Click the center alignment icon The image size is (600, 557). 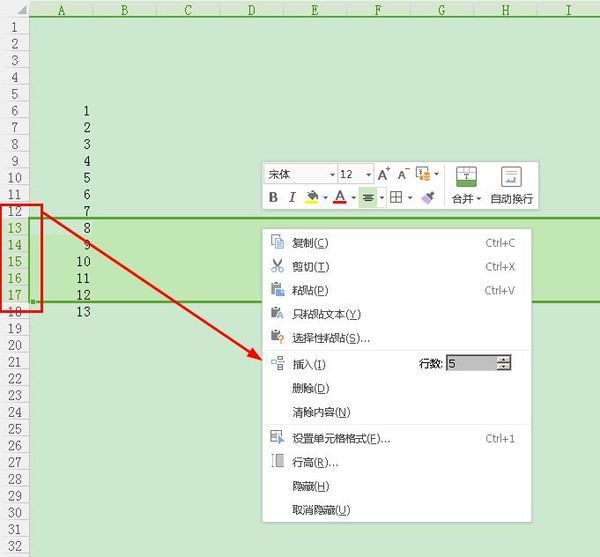point(368,197)
